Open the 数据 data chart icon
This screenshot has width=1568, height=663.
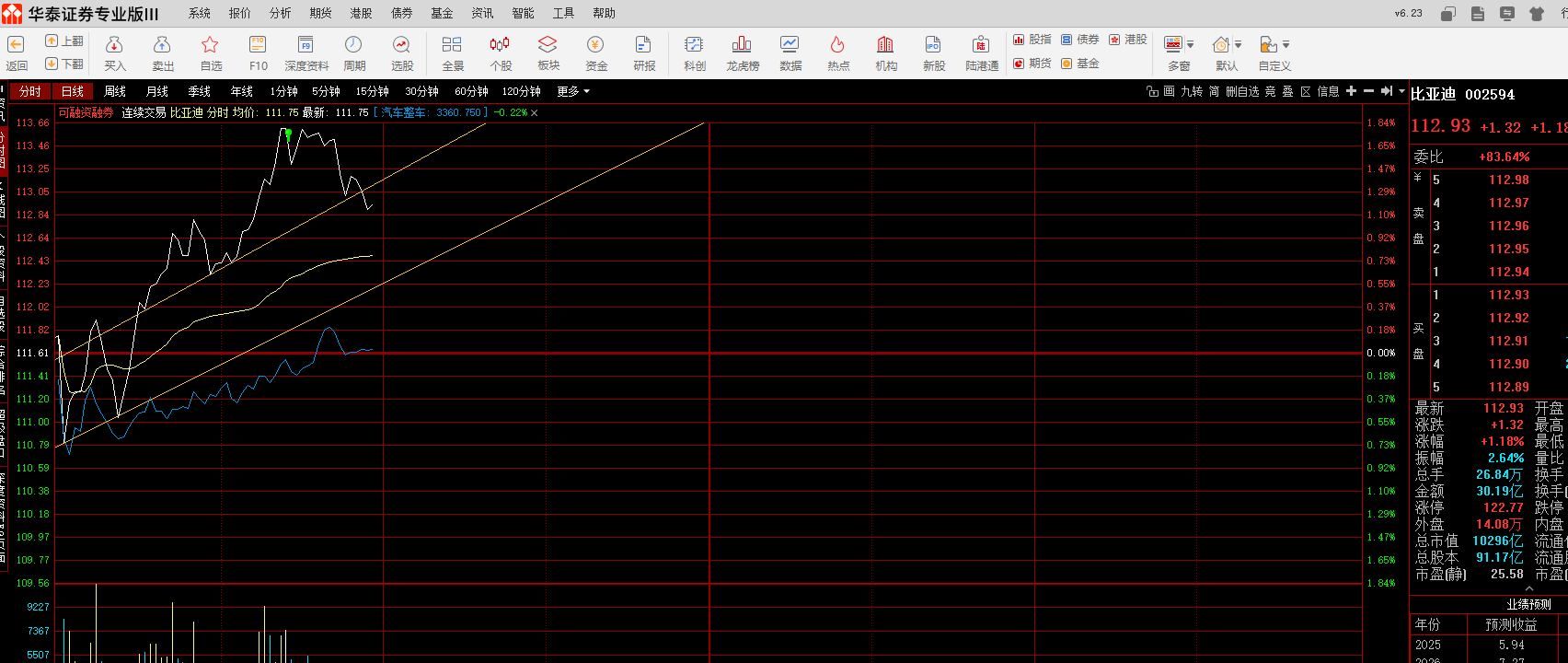790,44
